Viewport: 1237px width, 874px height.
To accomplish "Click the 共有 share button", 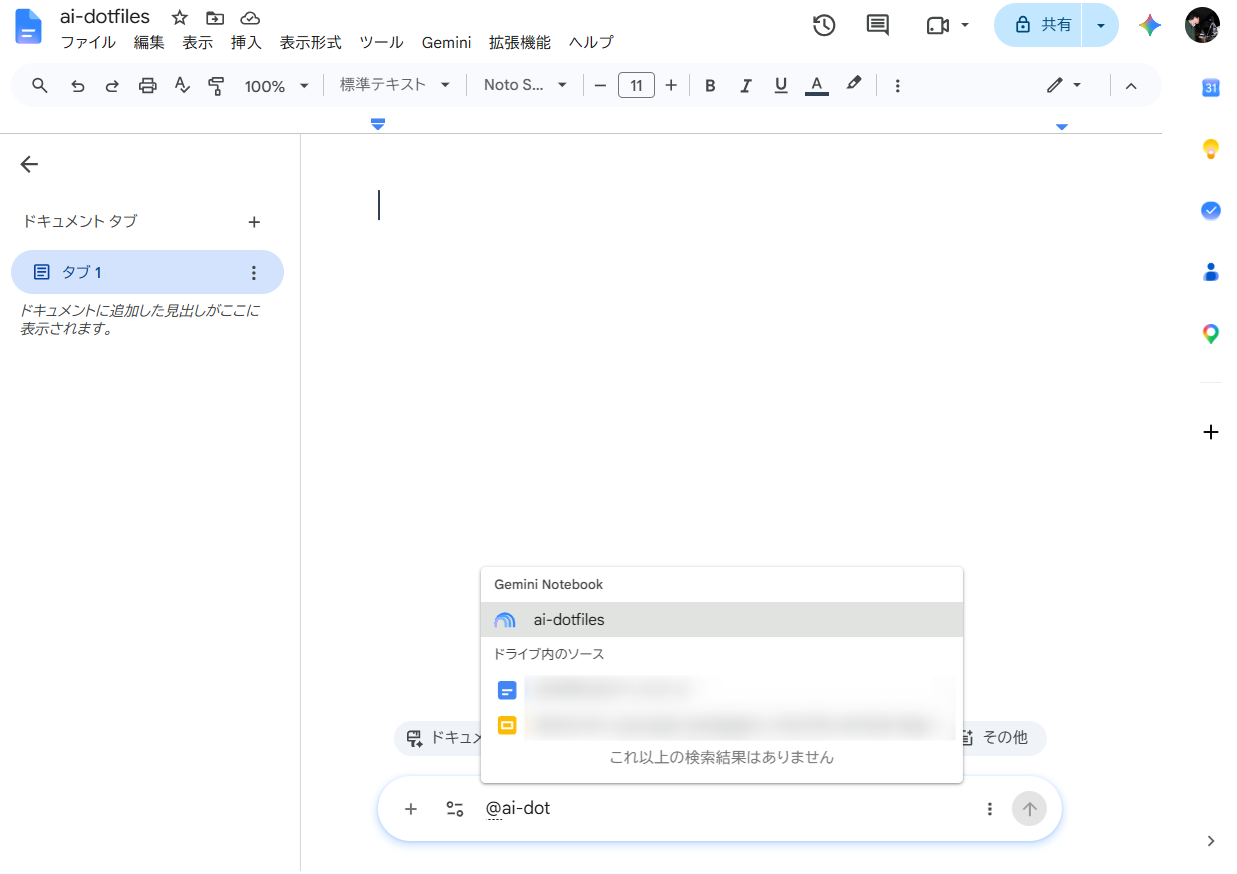I will click(x=1039, y=25).
